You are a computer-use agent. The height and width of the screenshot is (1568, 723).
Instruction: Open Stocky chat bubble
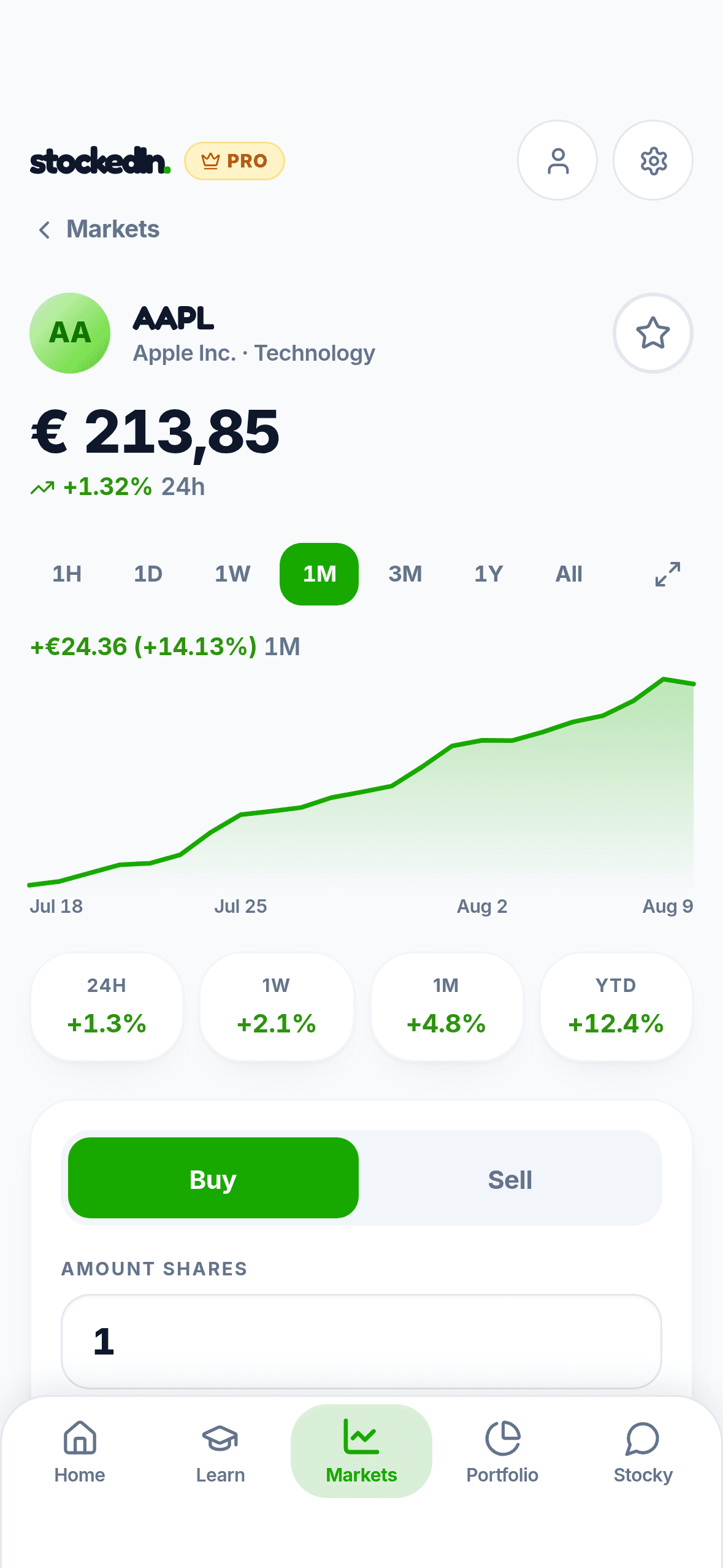pos(643,1451)
